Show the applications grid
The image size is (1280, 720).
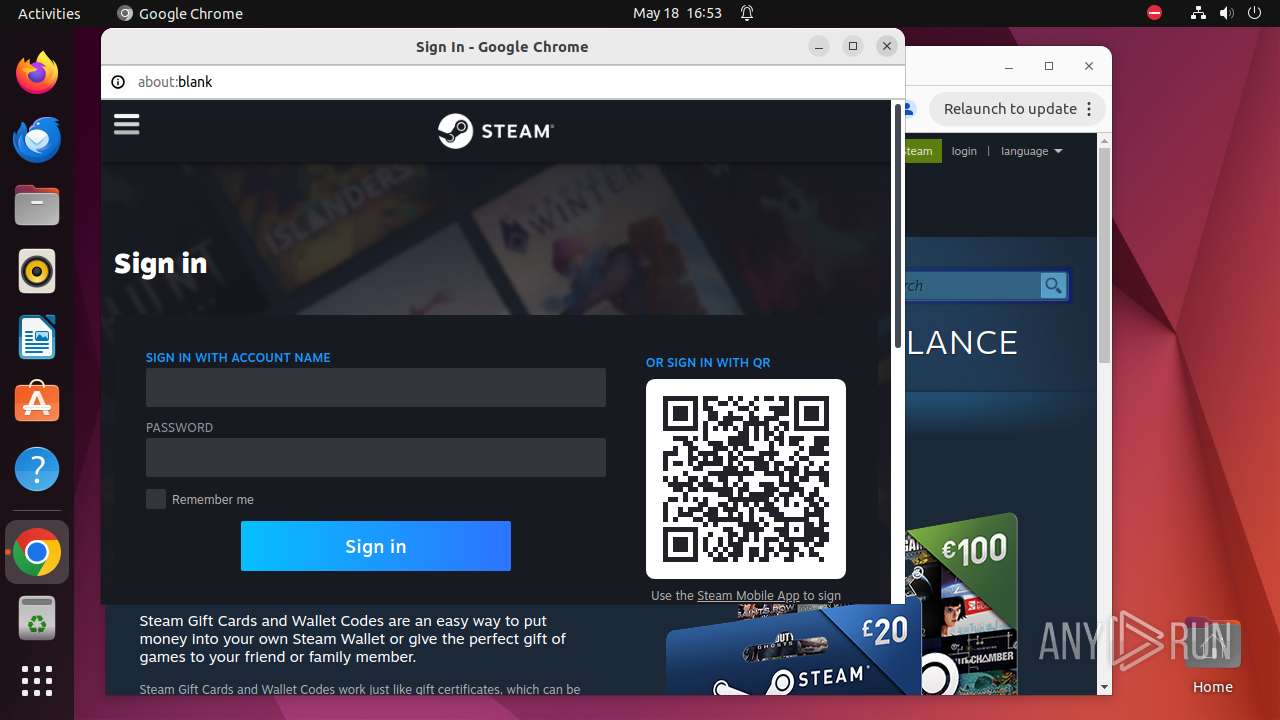click(x=37, y=681)
